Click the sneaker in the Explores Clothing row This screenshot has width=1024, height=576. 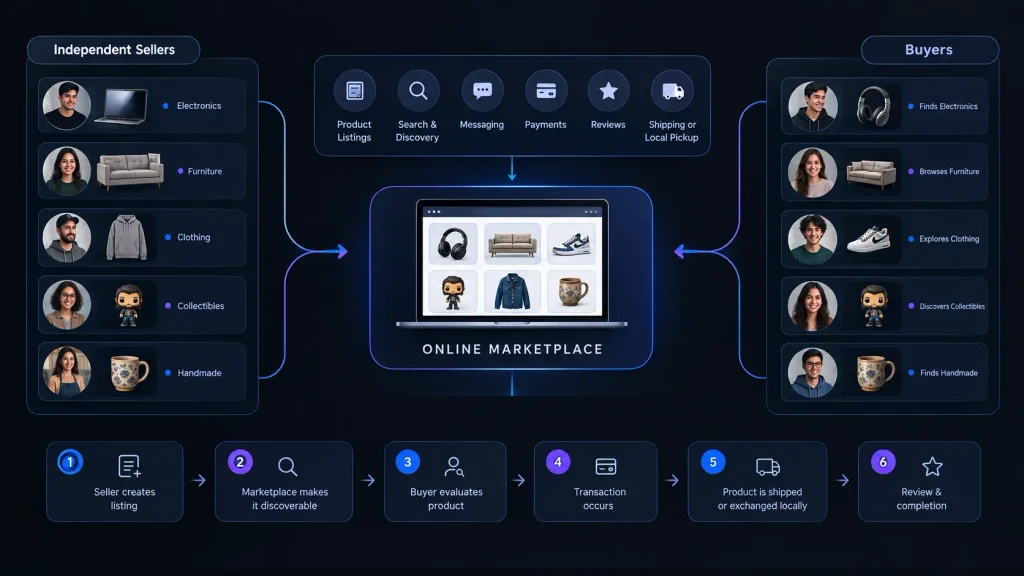(869, 239)
